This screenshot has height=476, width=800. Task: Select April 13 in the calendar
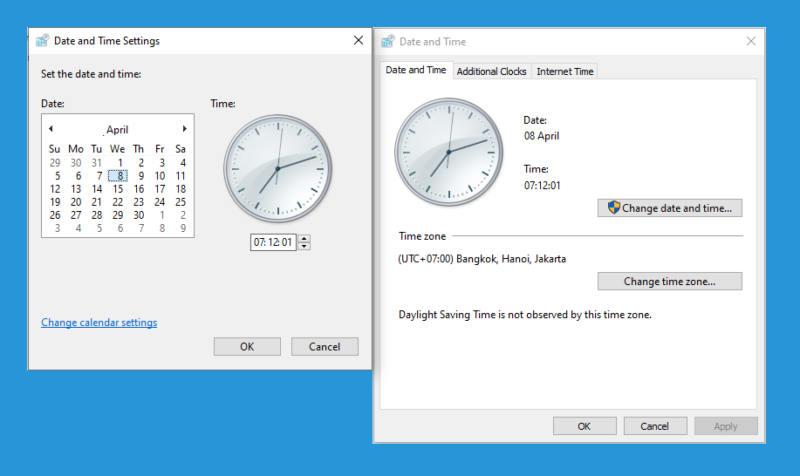coord(76,189)
